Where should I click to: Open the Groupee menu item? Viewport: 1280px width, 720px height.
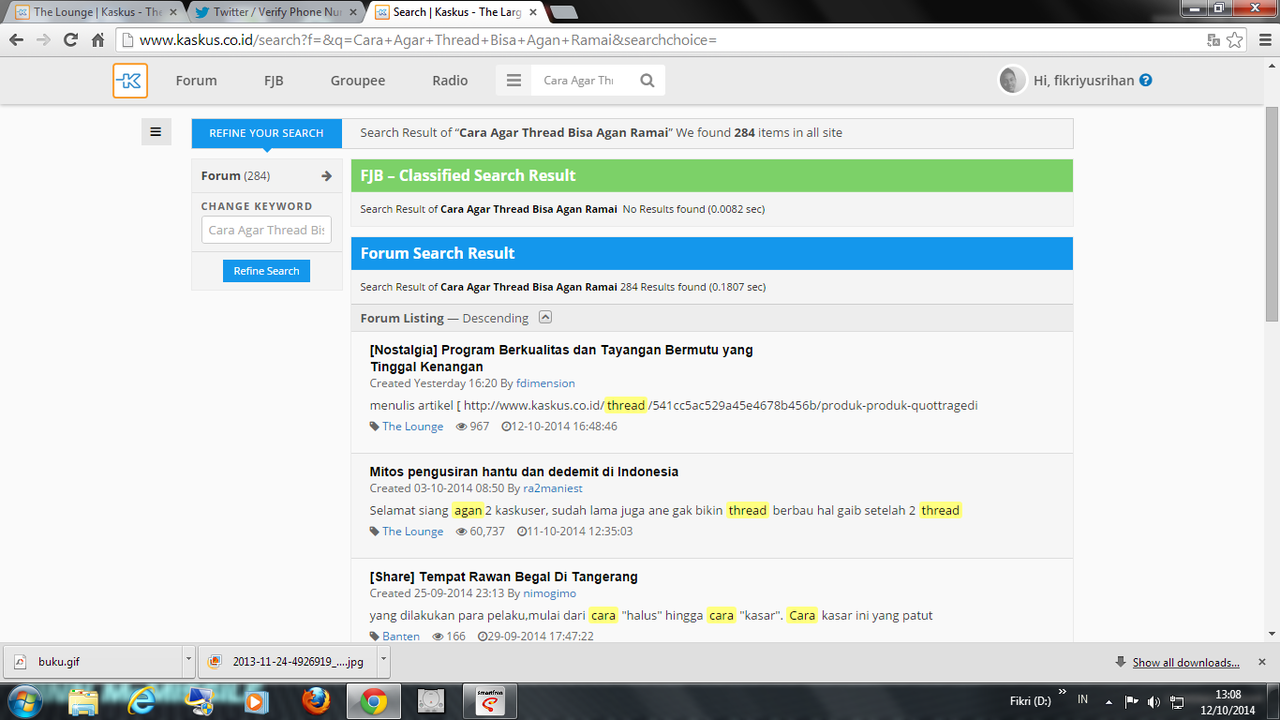point(357,81)
